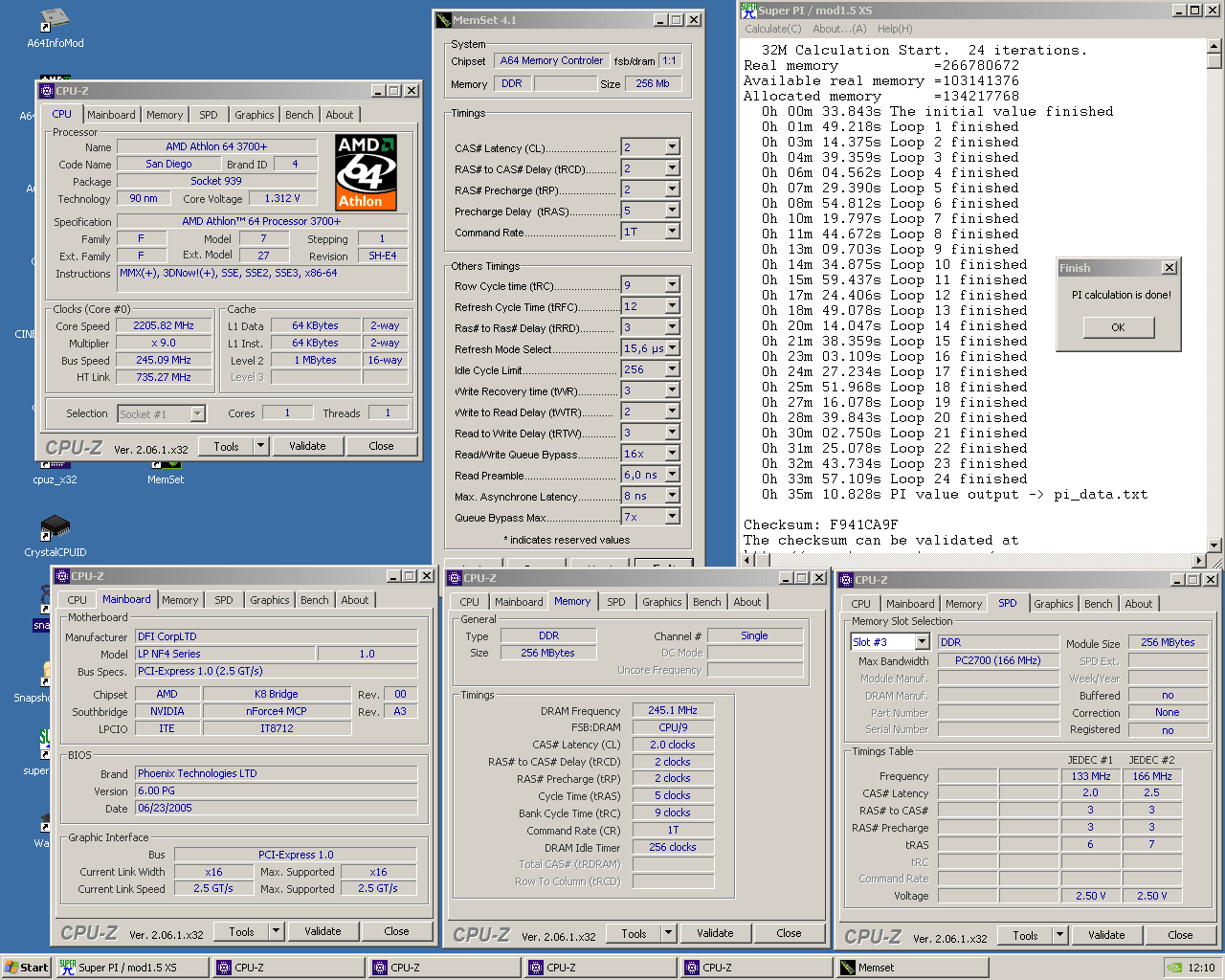Open the Windows Start button

click(26, 968)
